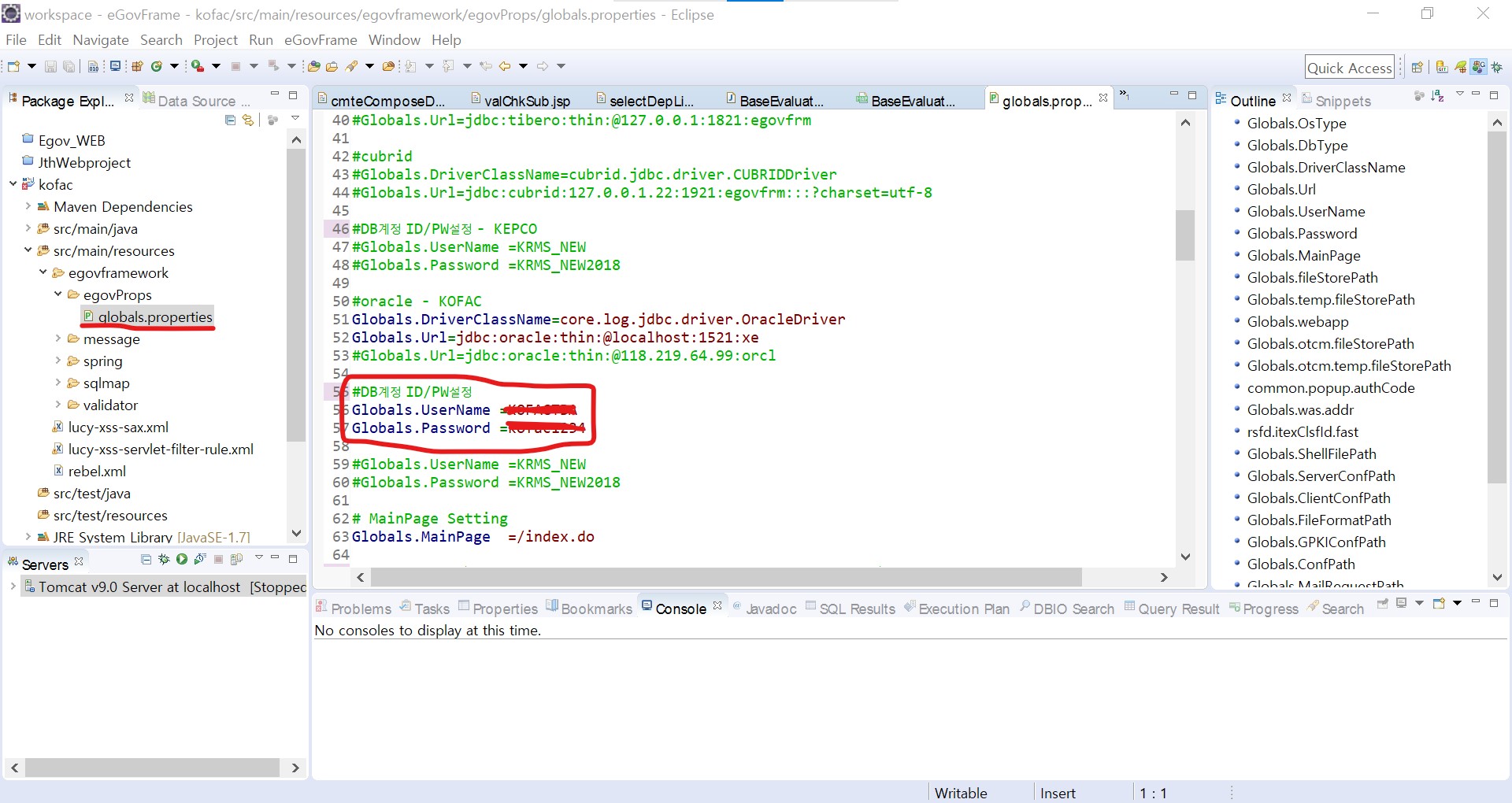This screenshot has width=1512, height=803.
Task: Click Display Selected Console monitor icon
Action: click(1402, 604)
